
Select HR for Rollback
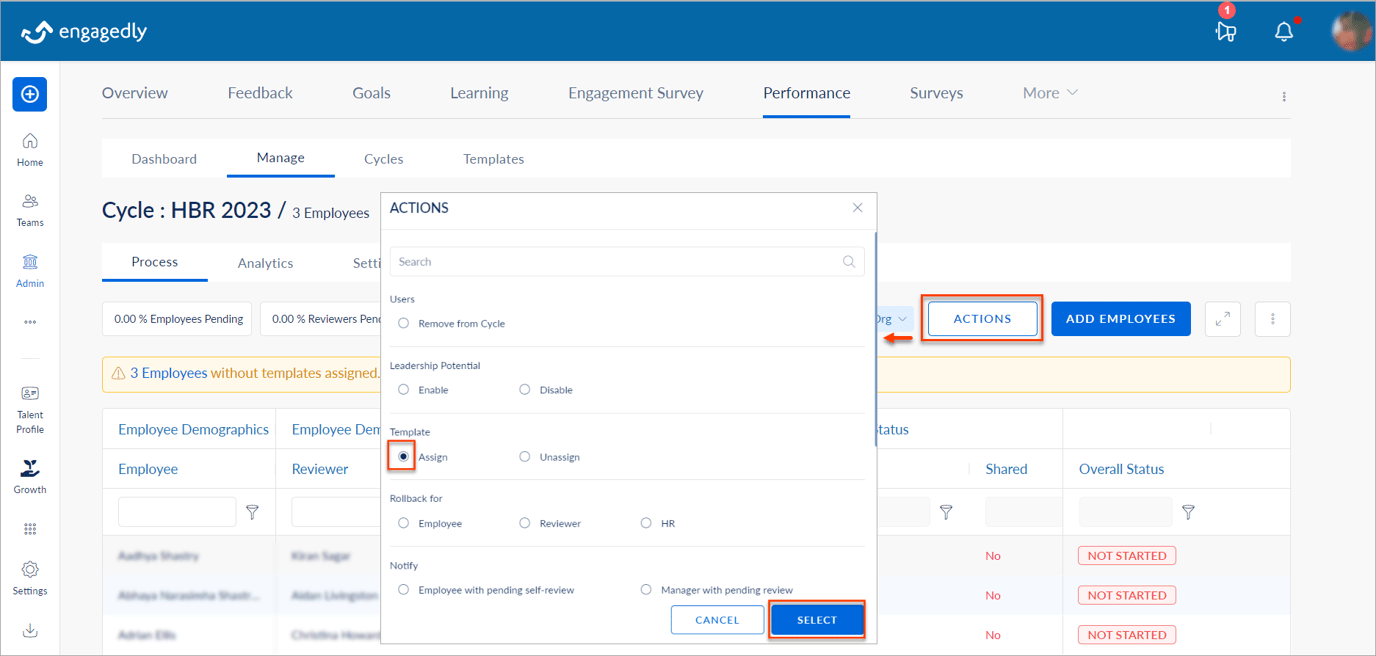point(645,522)
